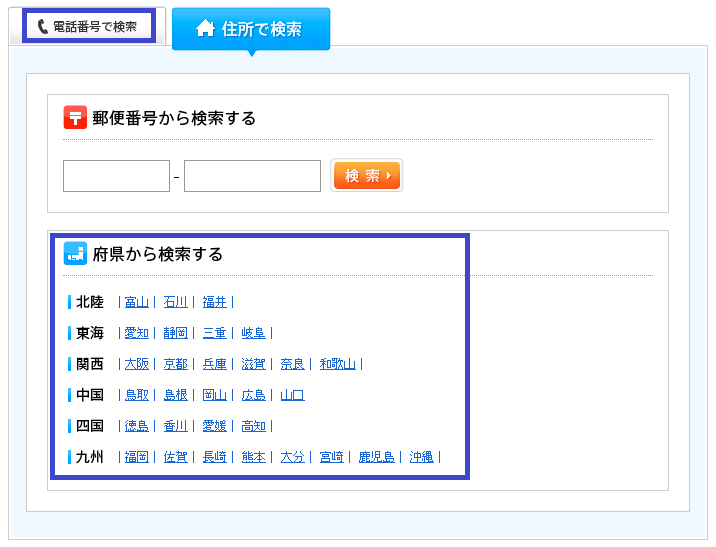Go to the 岡山 link
Image resolution: width=716 pixels, height=547 pixels.
215,395
